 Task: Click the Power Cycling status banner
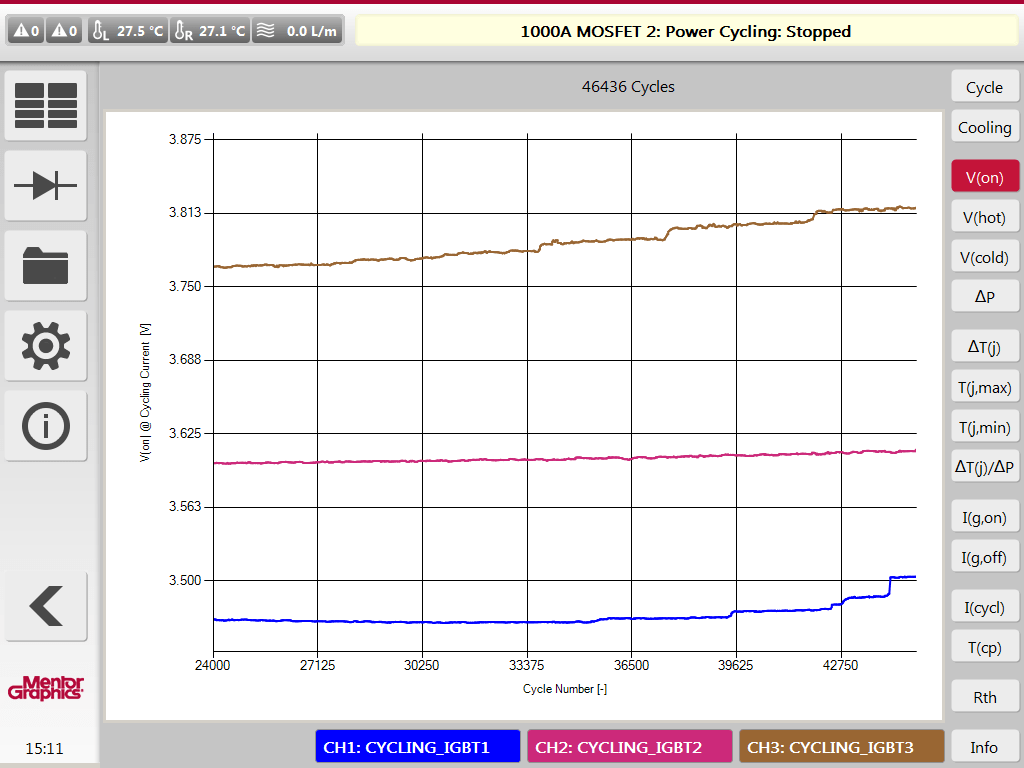point(685,31)
